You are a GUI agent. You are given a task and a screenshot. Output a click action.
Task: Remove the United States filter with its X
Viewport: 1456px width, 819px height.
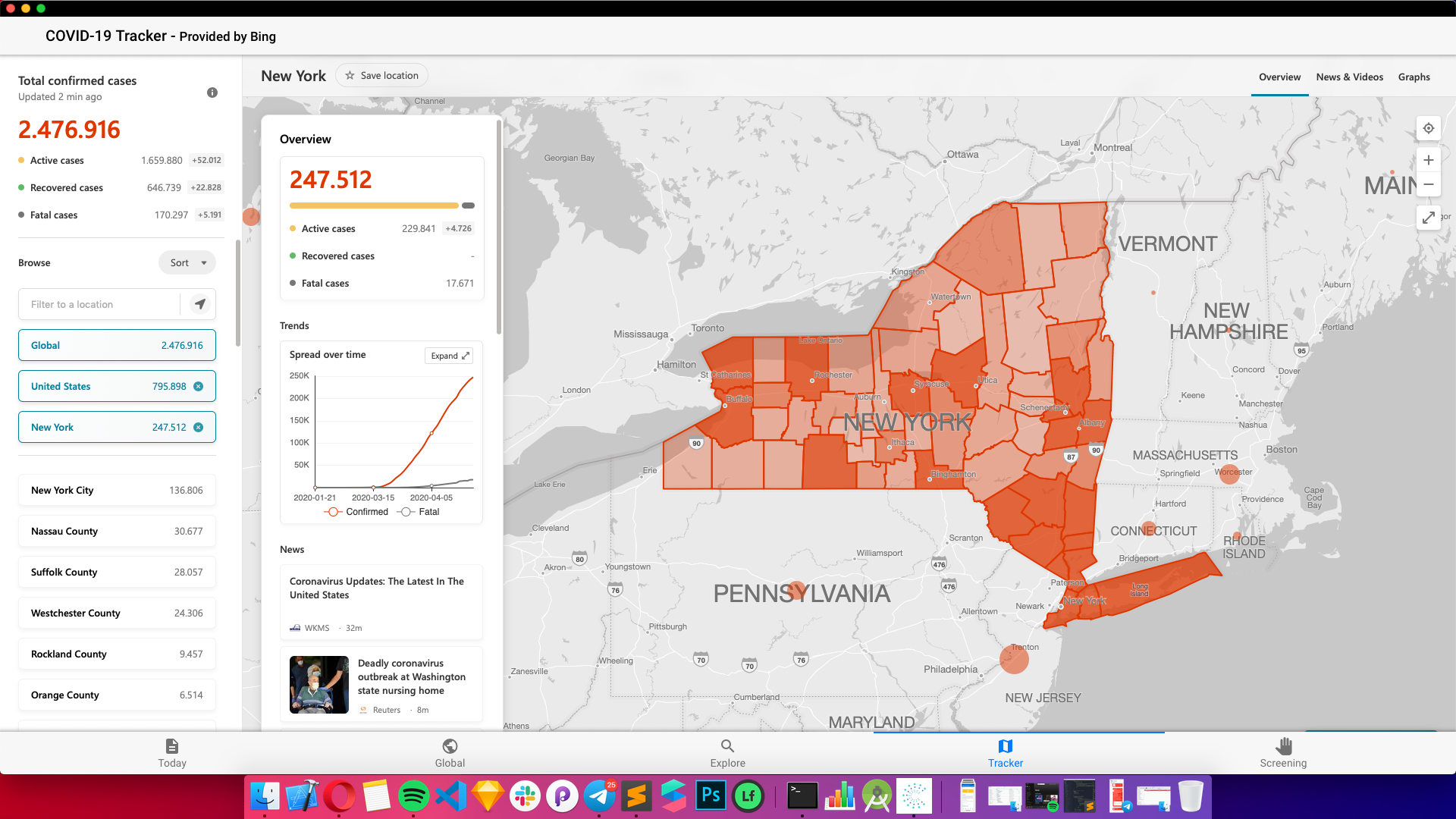pyautogui.click(x=199, y=386)
